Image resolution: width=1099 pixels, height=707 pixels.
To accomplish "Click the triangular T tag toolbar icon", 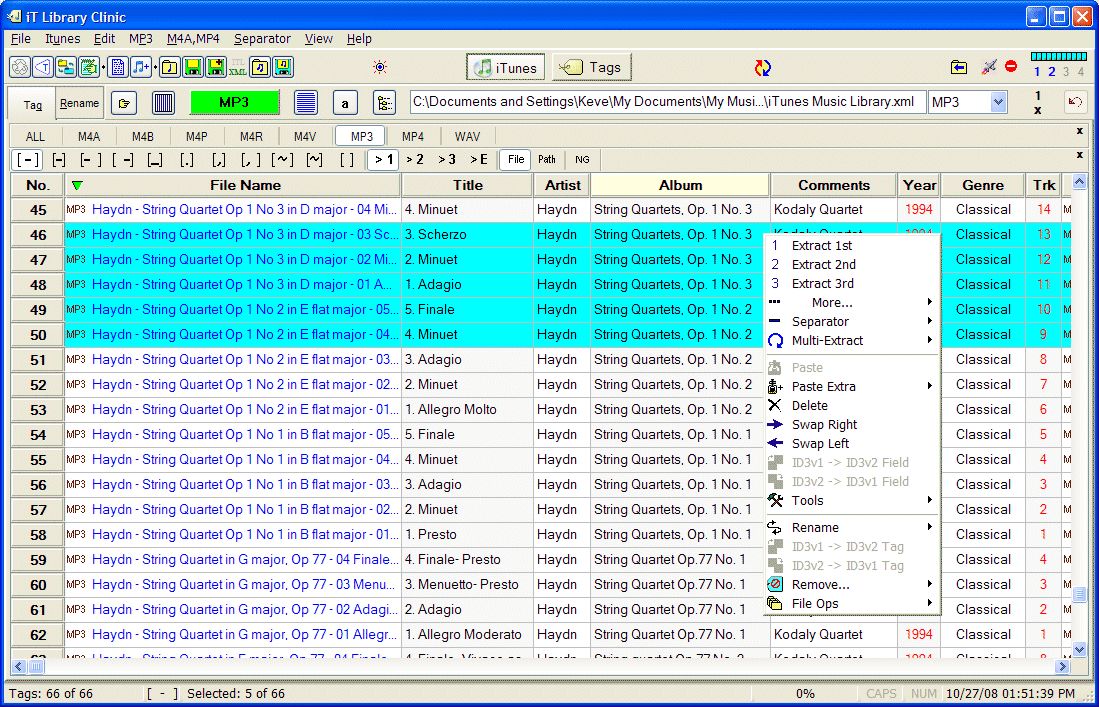I will [42, 67].
